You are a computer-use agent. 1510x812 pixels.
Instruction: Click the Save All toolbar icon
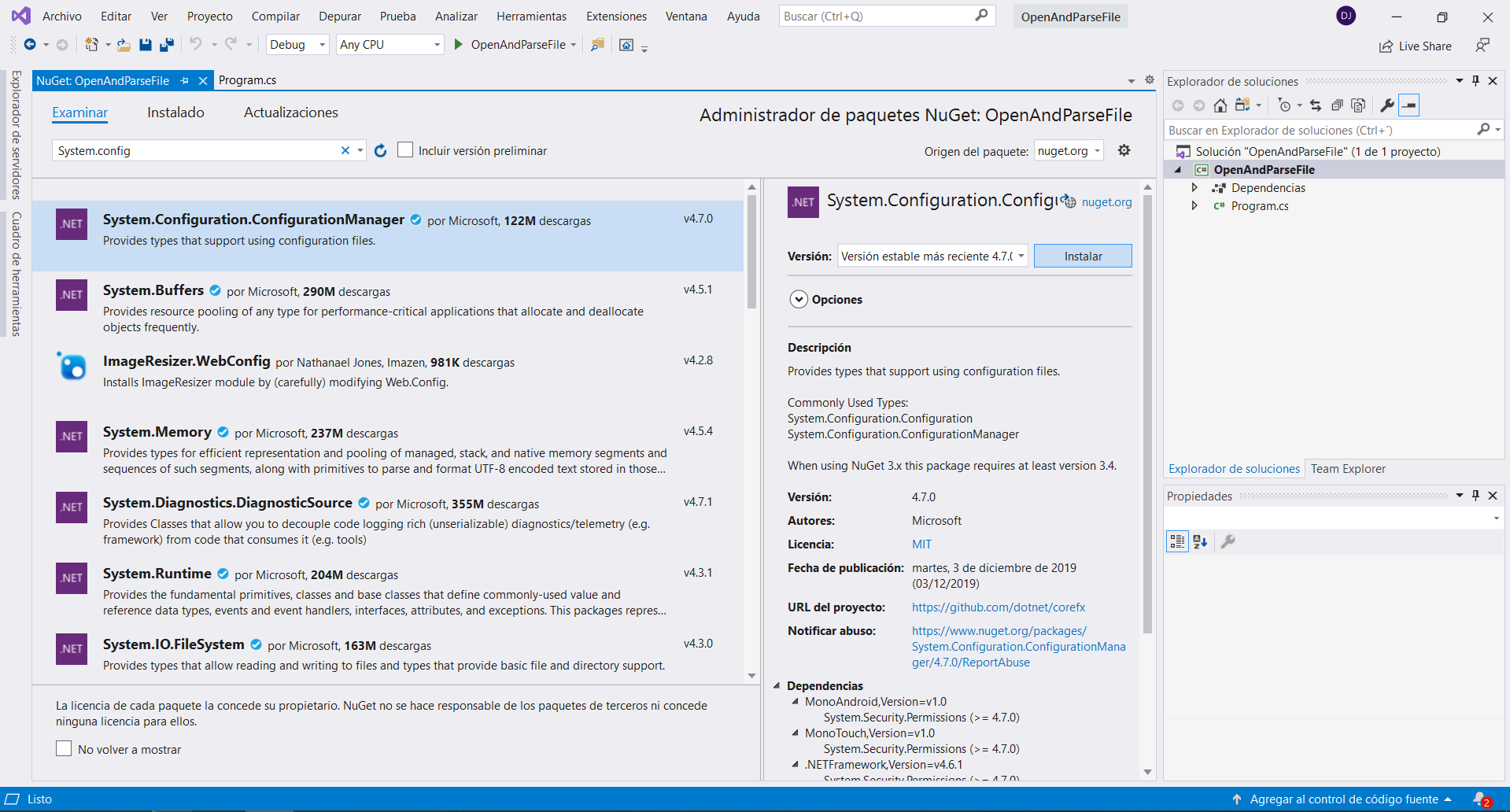point(166,45)
